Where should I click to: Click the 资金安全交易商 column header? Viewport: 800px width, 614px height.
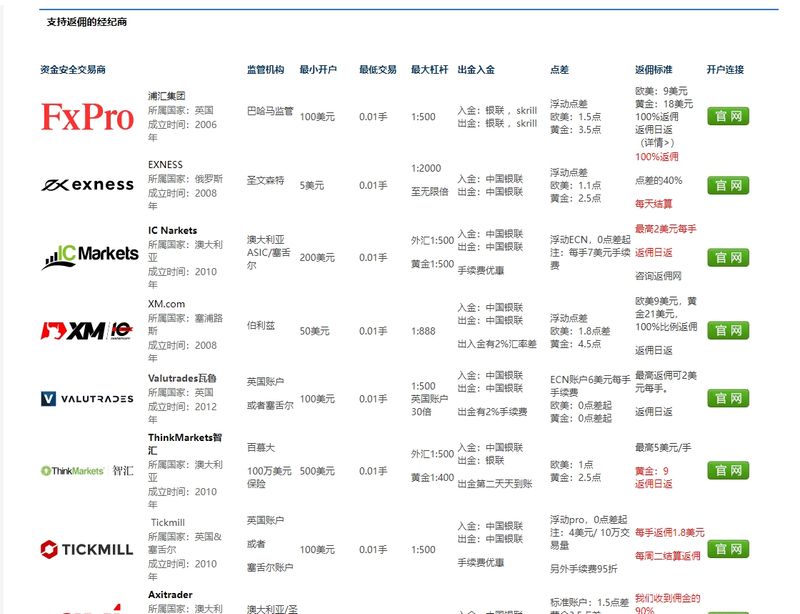tap(73, 69)
